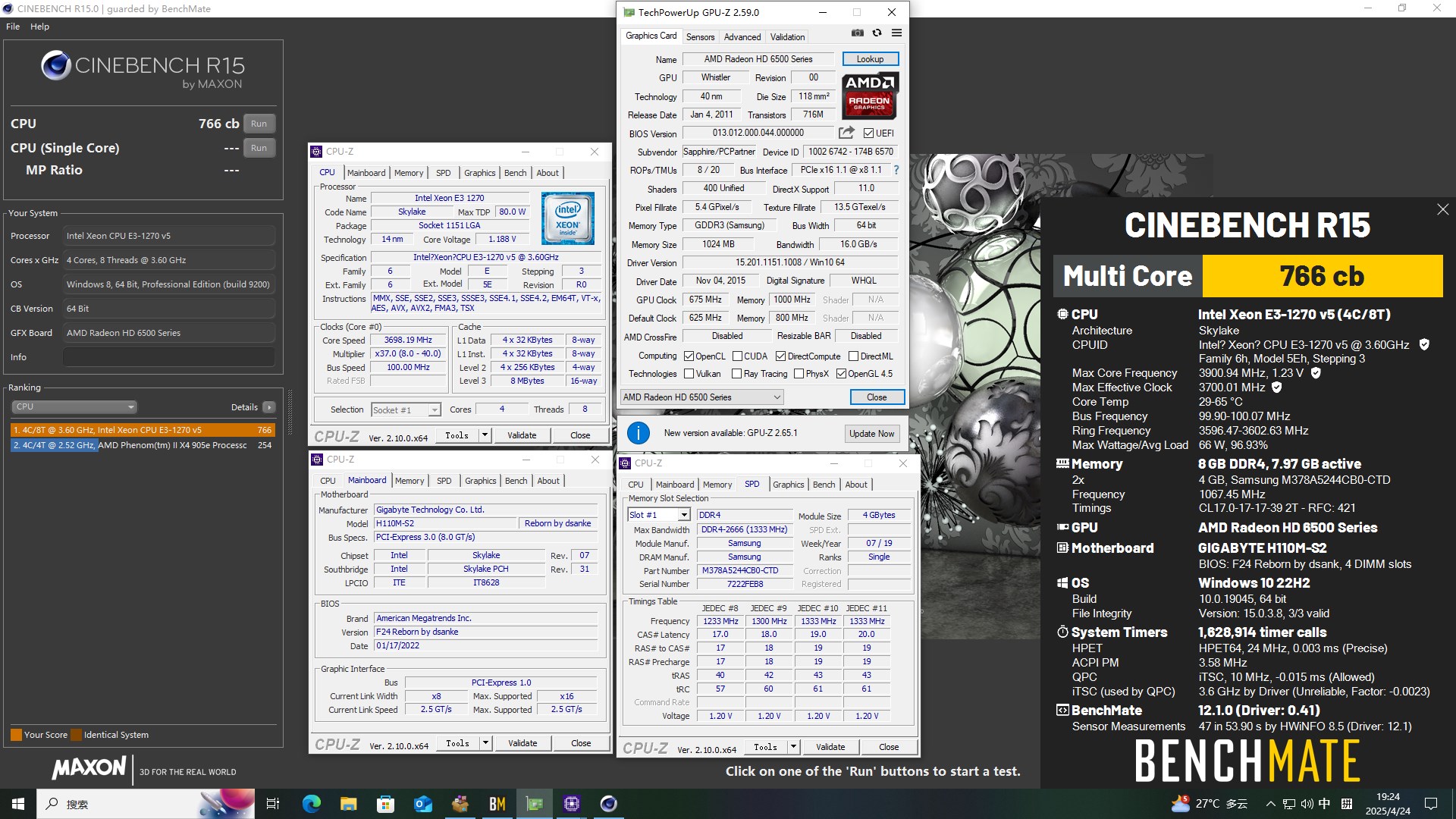Image resolution: width=1456 pixels, height=819 pixels.
Task: Toggle the CUDA checkbox
Action: click(737, 356)
